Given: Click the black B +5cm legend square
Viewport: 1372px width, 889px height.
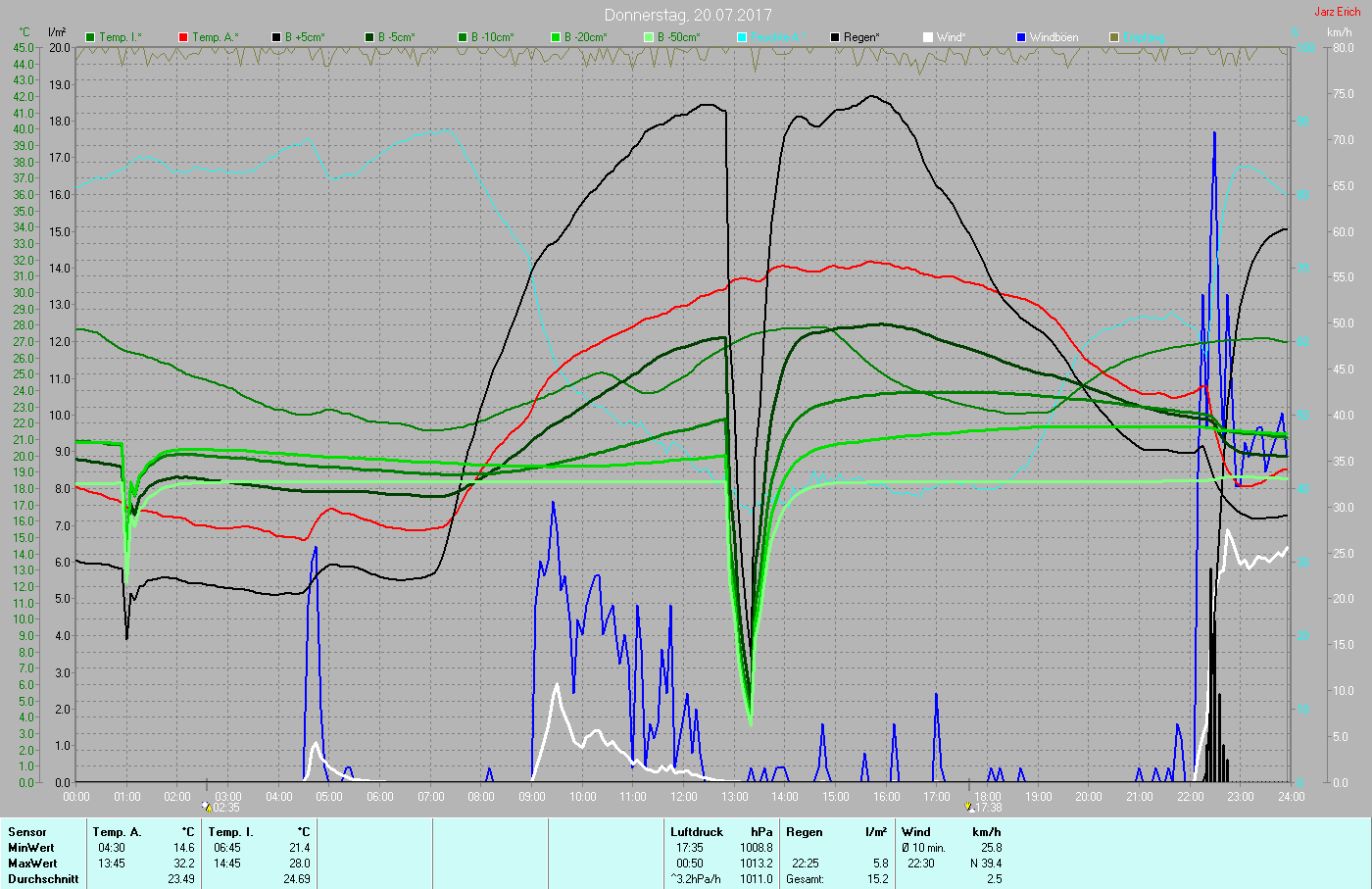Looking at the screenshot, I should tap(276, 37).
